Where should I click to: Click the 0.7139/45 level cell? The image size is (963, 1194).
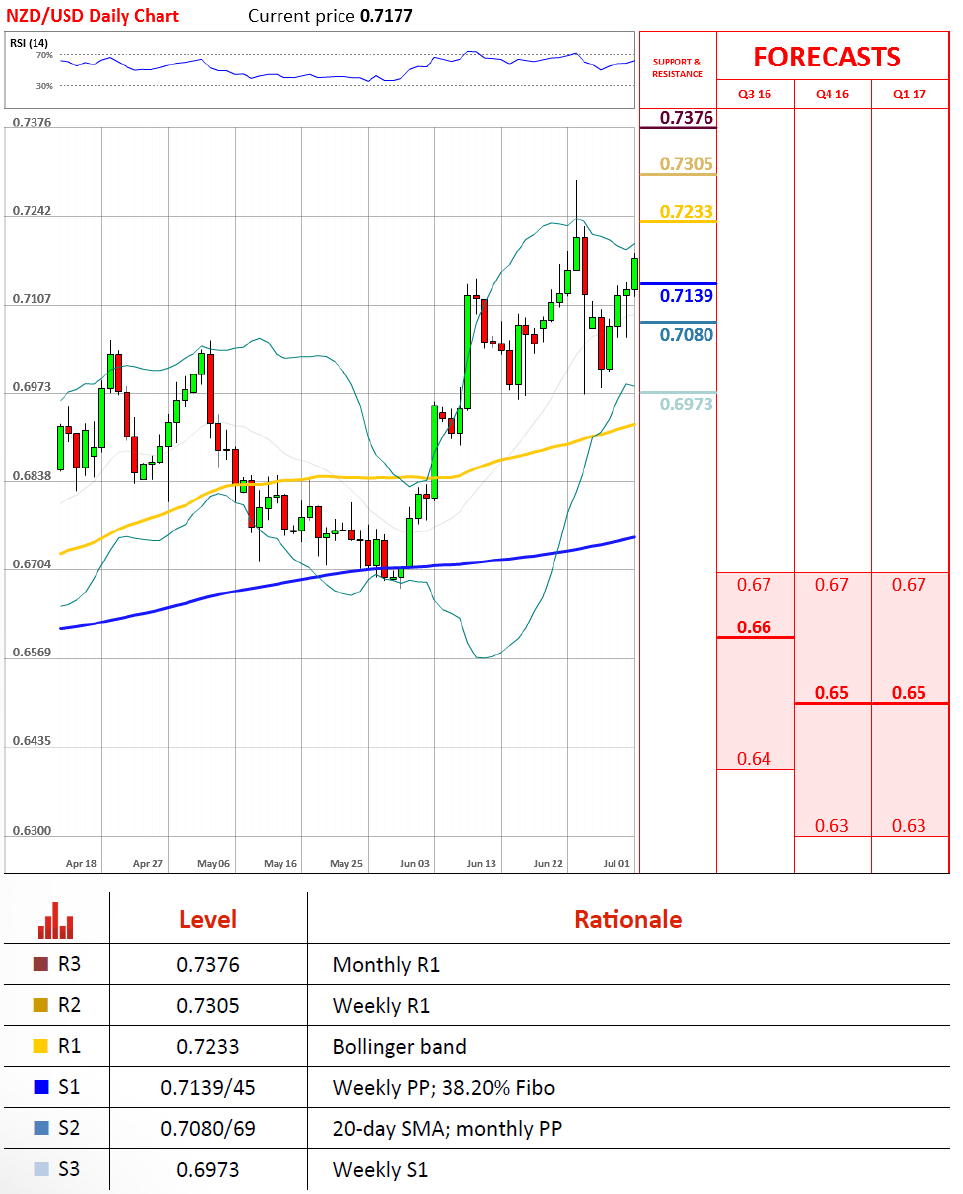click(208, 1088)
